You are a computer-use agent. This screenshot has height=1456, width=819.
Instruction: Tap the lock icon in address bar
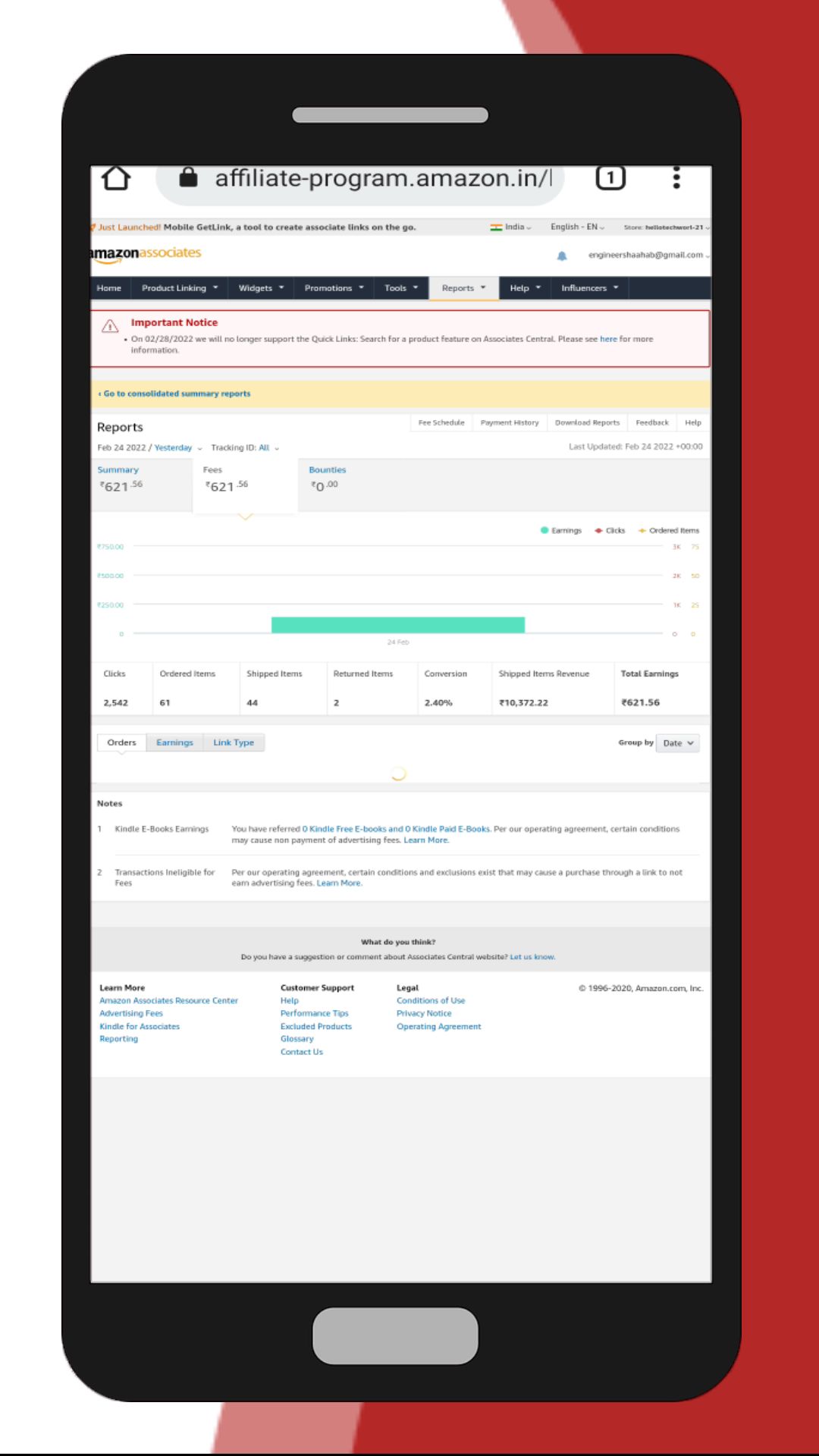point(188,177)
